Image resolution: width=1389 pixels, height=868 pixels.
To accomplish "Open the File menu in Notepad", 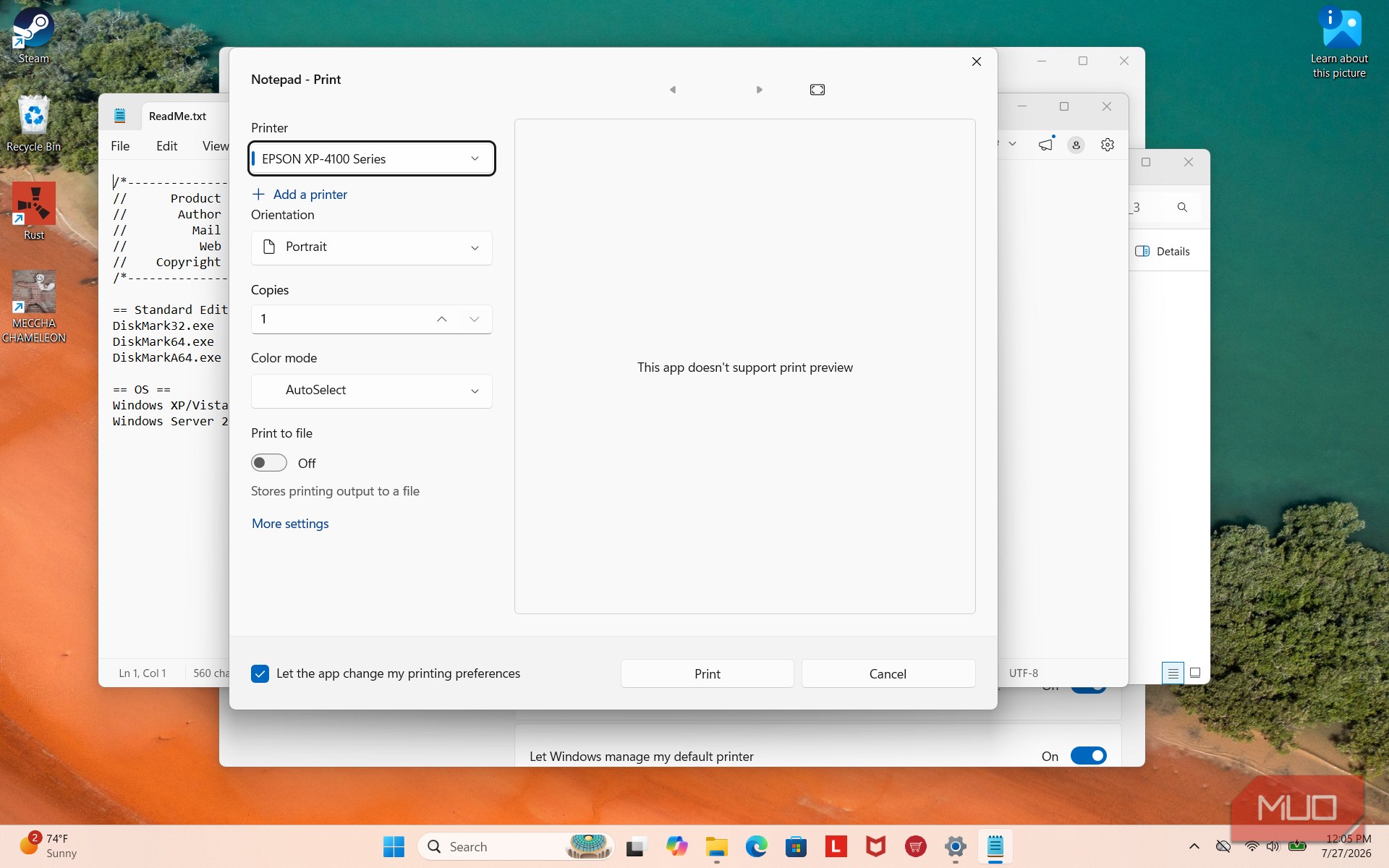I will [120, 146].
